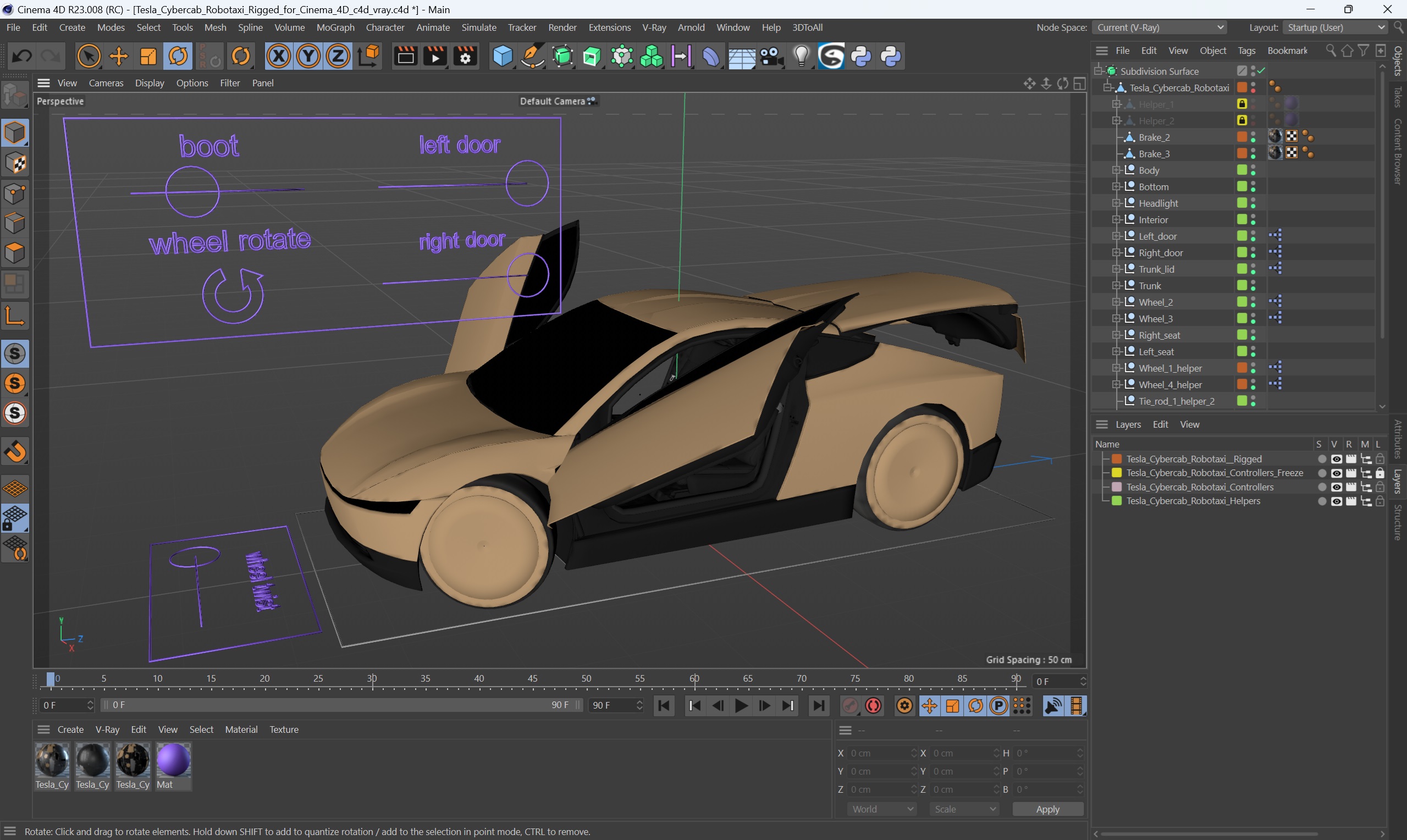Open the World coordinate dropdown
Screen dimensions: 1407x840
pos(882,809)
